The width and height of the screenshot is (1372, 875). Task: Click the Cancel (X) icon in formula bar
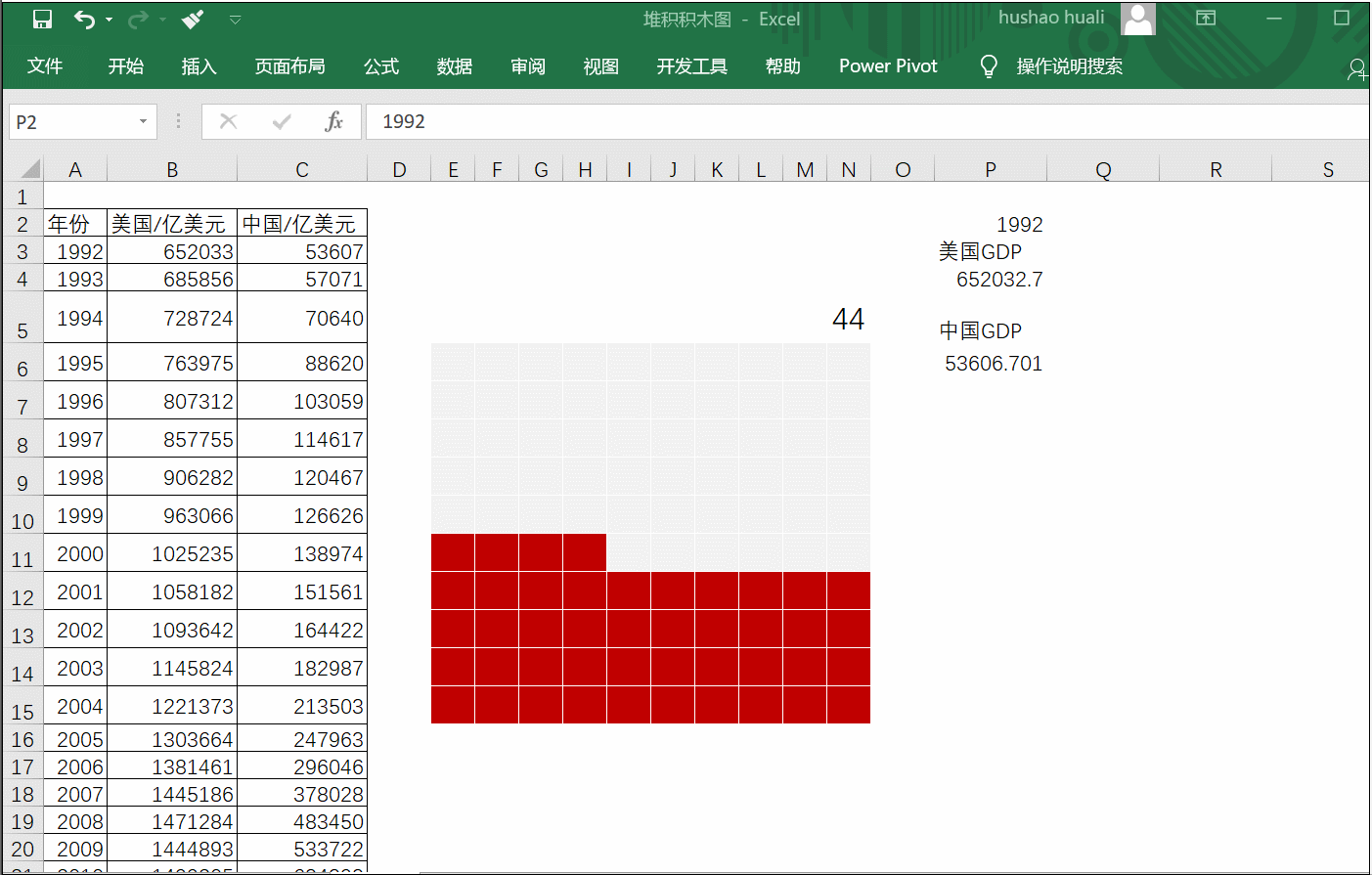(228, 121)
